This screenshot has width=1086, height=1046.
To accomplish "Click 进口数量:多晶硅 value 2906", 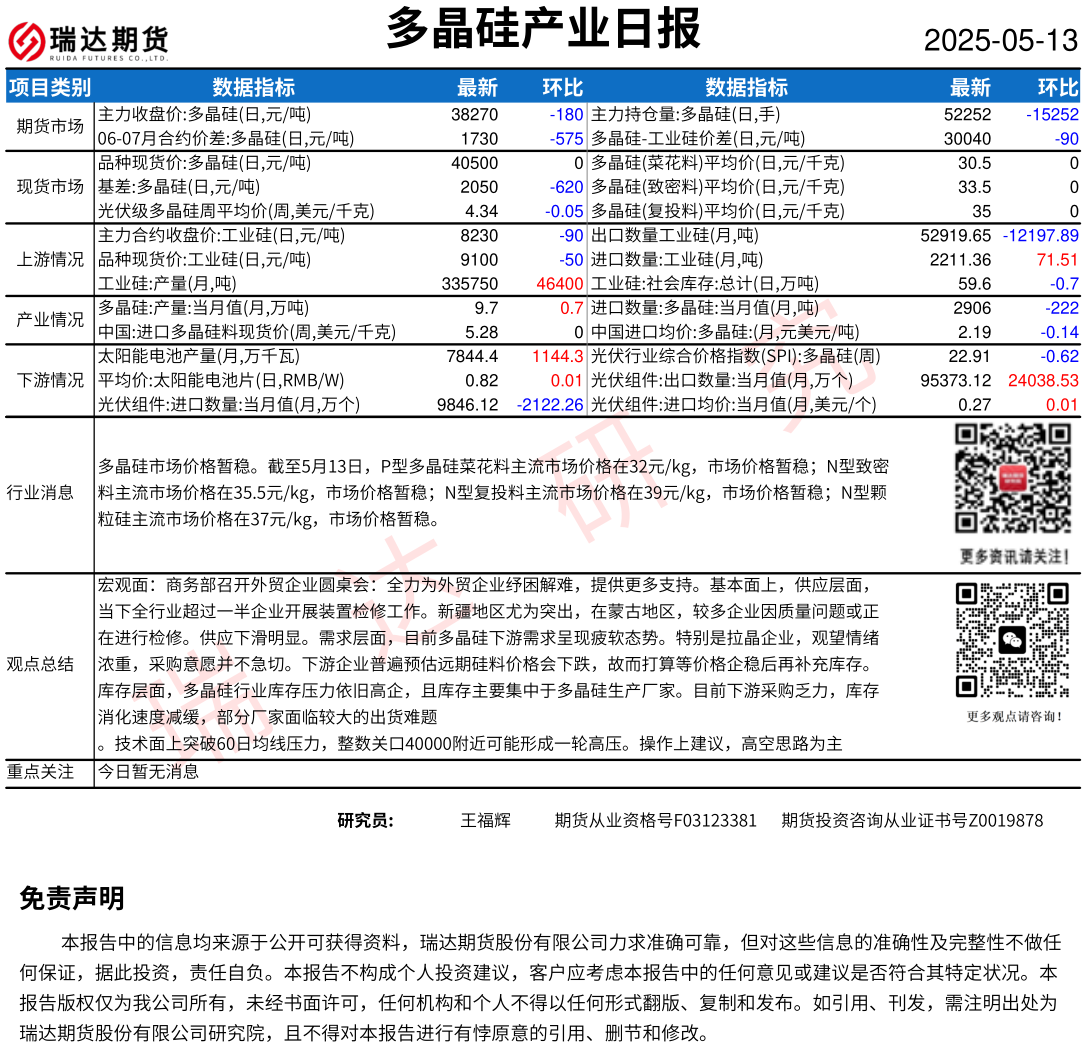I will pos(972,308).
